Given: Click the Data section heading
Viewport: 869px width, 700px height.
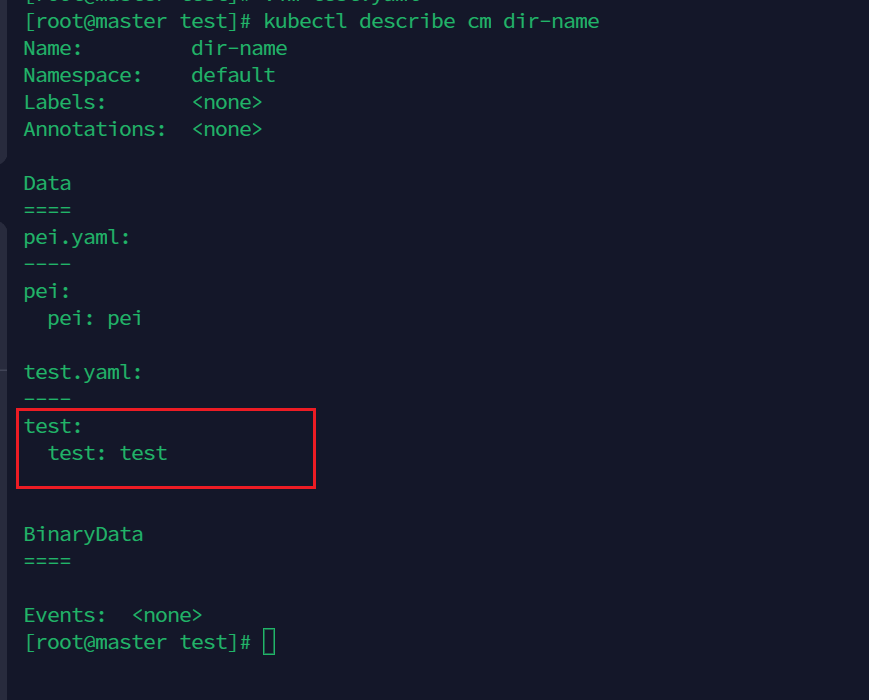Looking at the screenshot, I should coord(47,183).
